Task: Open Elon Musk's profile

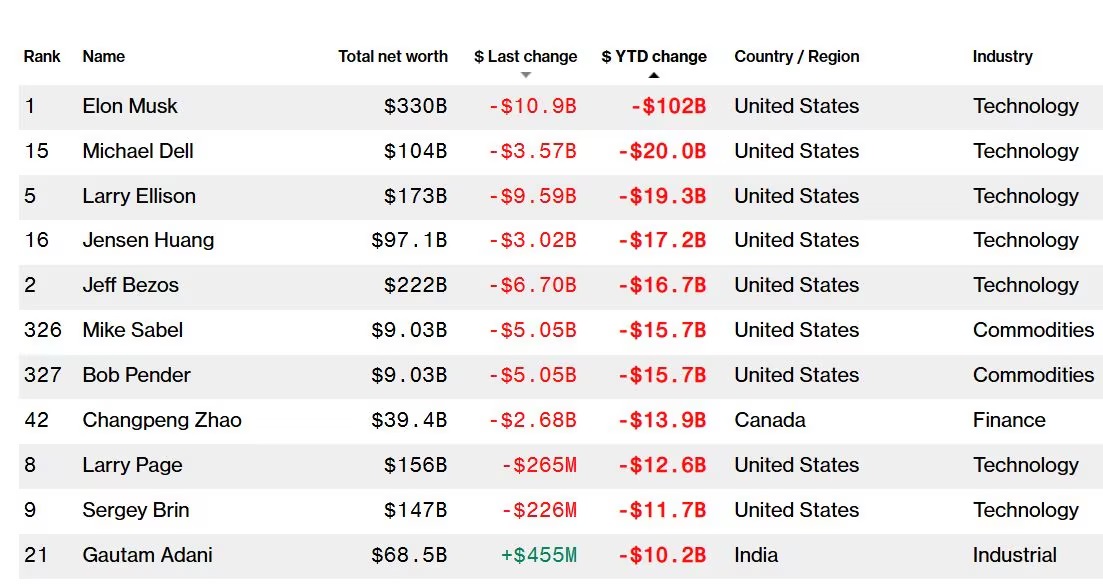Action: 130,106
